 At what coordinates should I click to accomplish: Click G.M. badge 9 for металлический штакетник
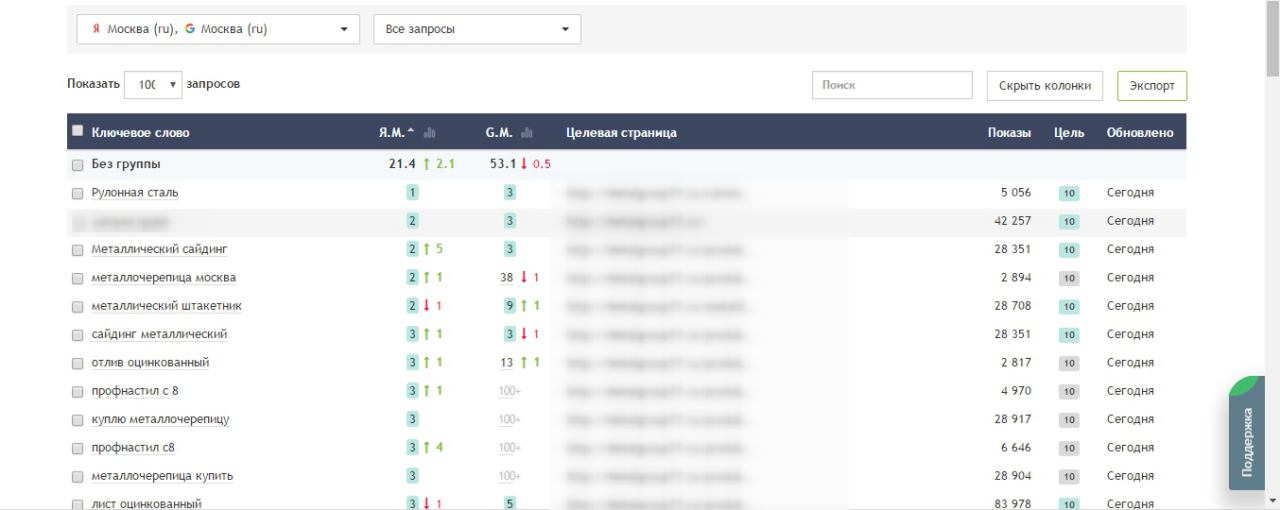coord(510,305)
